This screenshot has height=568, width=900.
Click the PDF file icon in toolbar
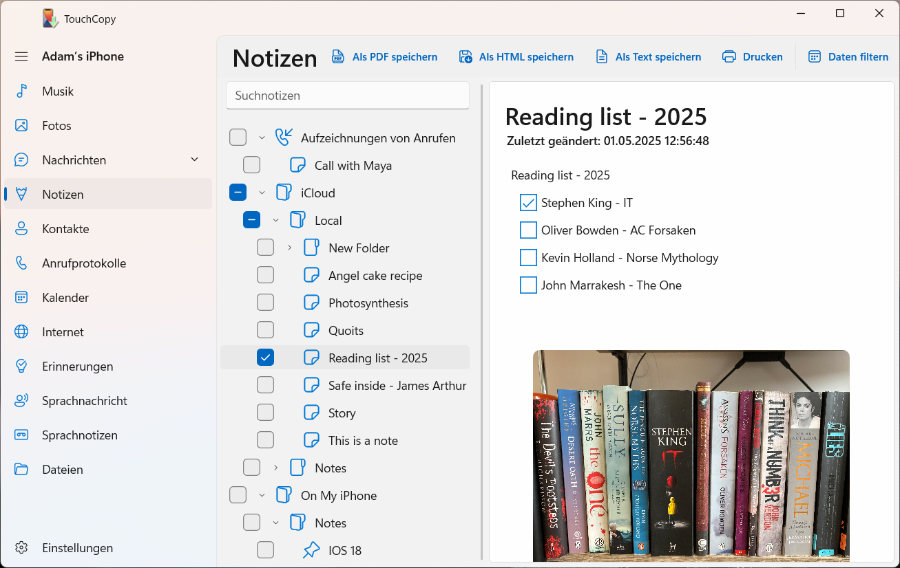click(338, 56)
